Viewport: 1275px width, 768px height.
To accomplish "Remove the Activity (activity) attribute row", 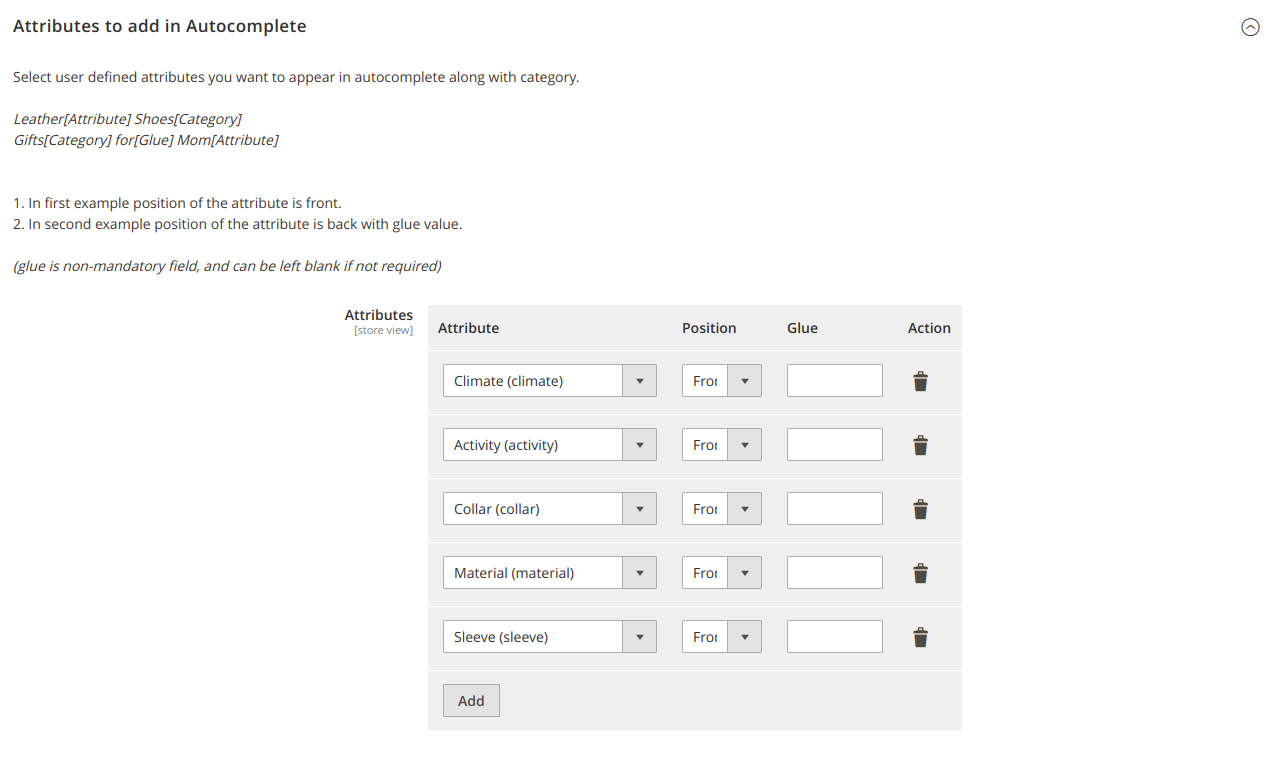I will pyautogui.click(x=919, y=444).
